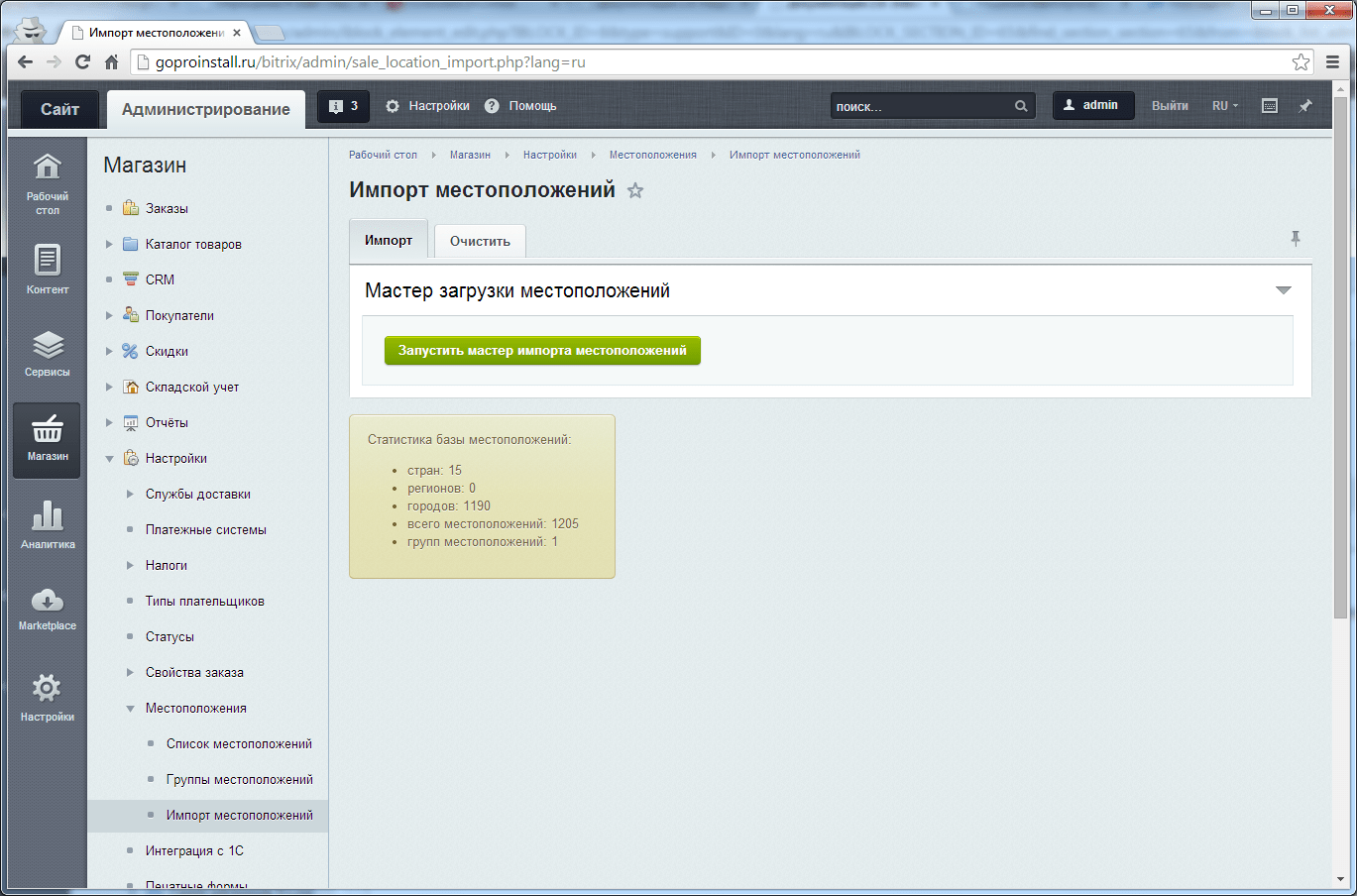Follow Рабочий стол breadcrumb link

(x=383, y=155)
